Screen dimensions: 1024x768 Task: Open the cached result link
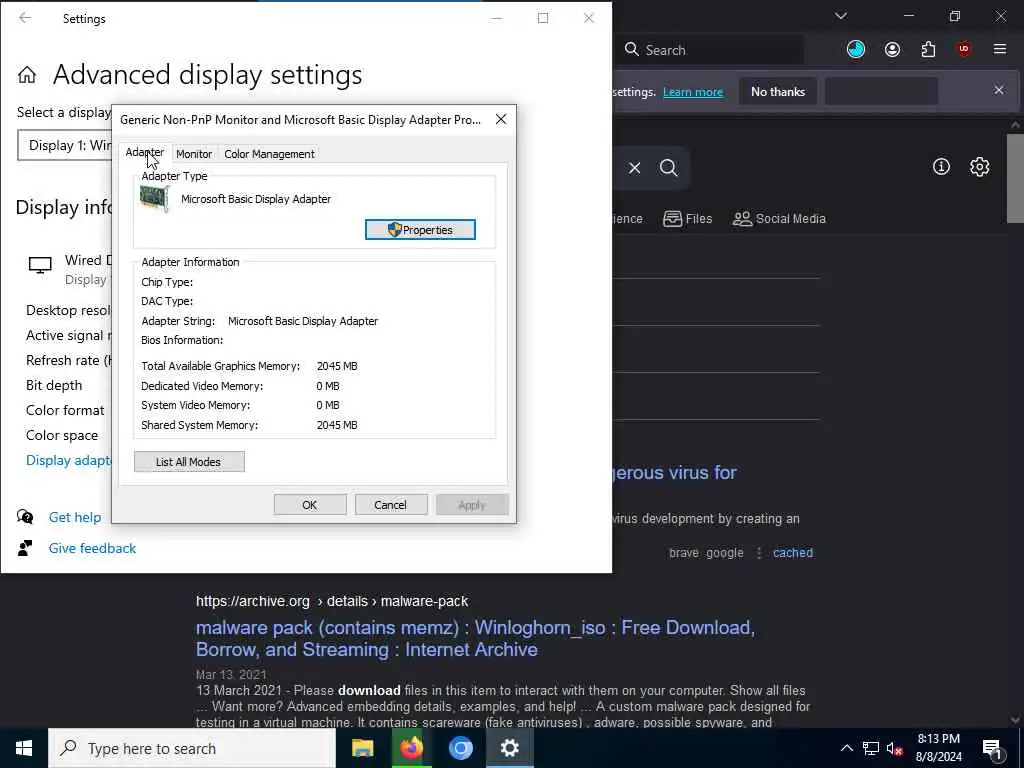click(x=793, y=553)
